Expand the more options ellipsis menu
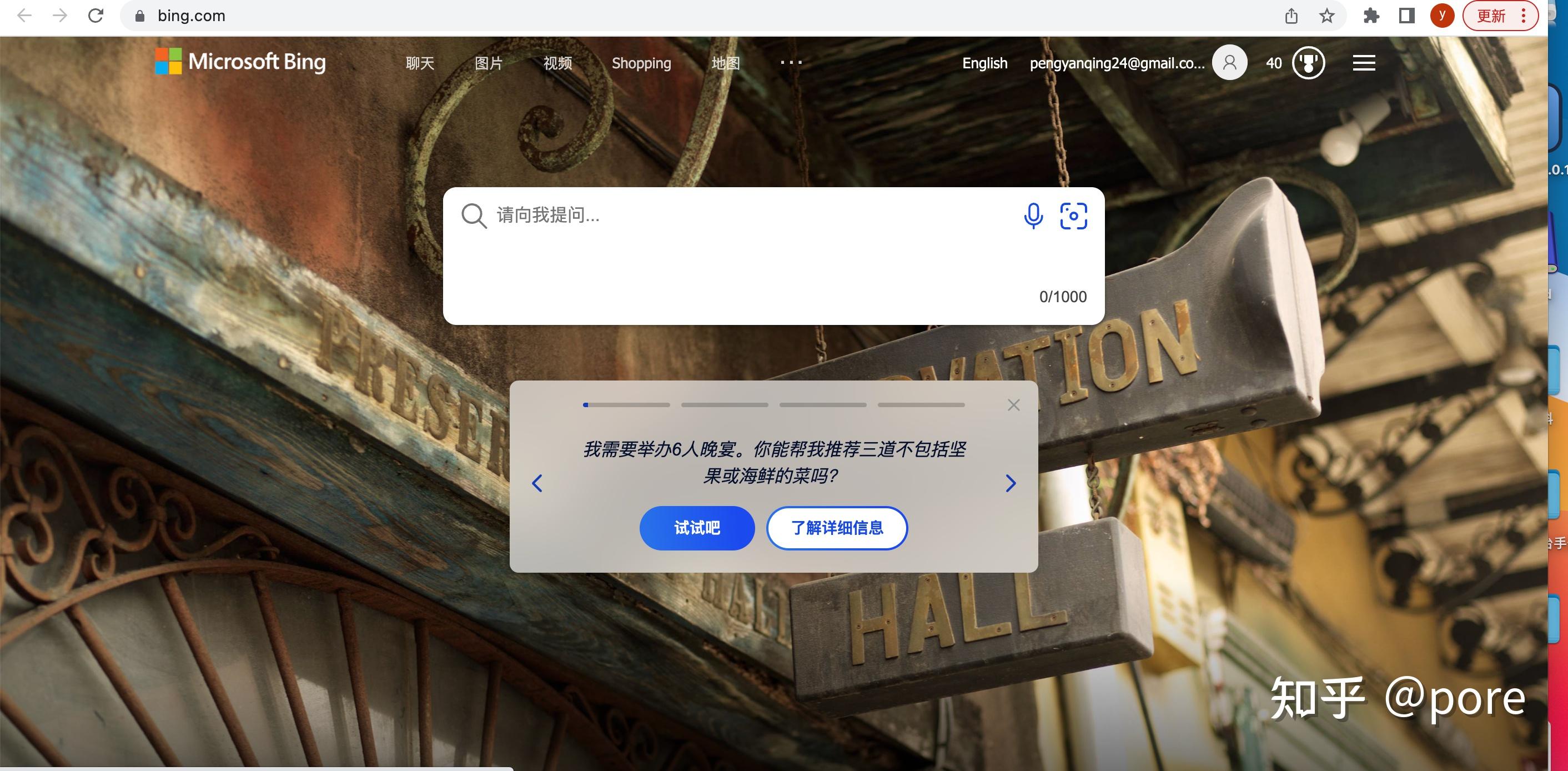 791,62
